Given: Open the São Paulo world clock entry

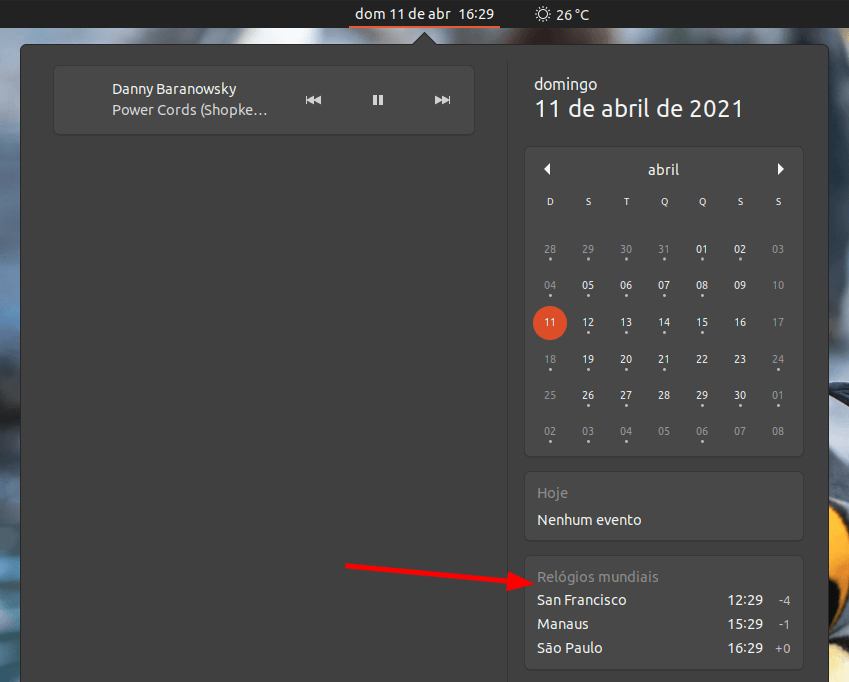Looking at the screenshot, I should (x=663, y=648).
